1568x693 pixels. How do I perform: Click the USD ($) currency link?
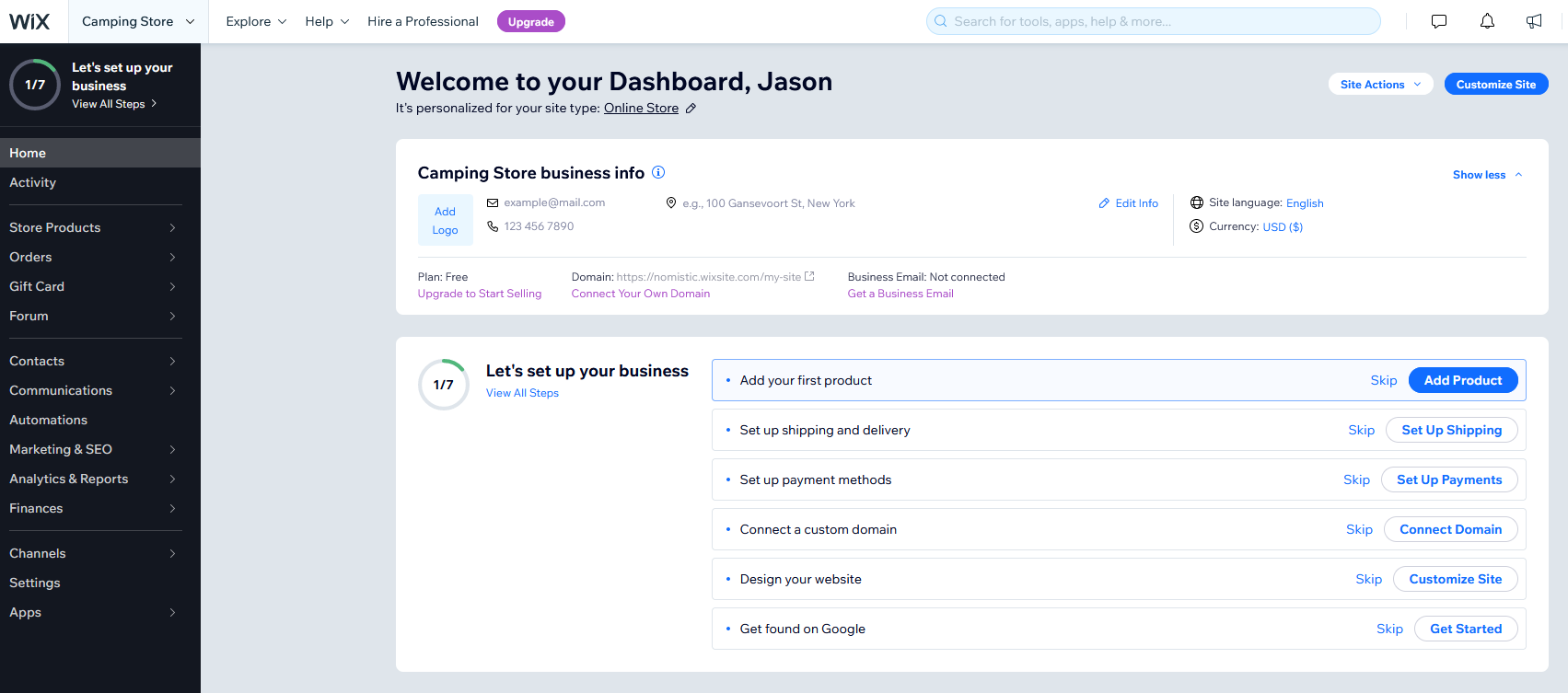(x=1283, y=227)
